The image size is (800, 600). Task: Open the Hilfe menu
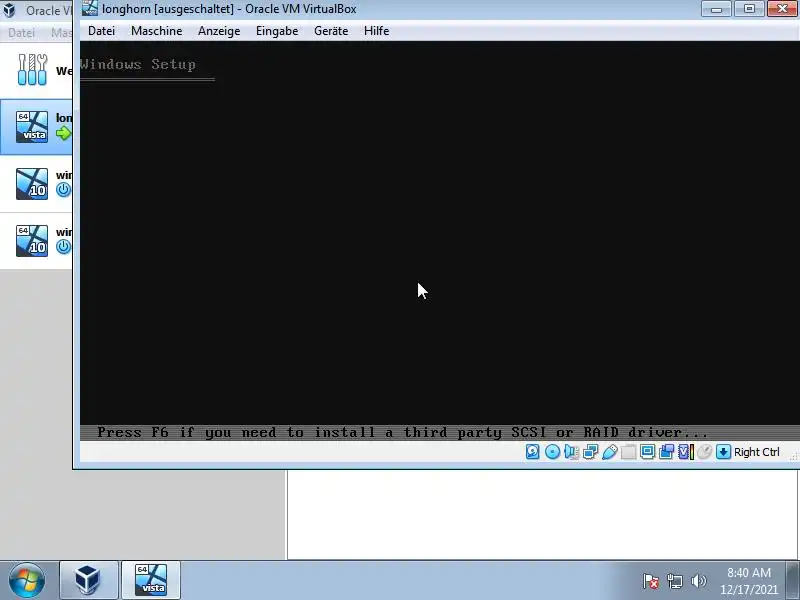click(377, 31)
